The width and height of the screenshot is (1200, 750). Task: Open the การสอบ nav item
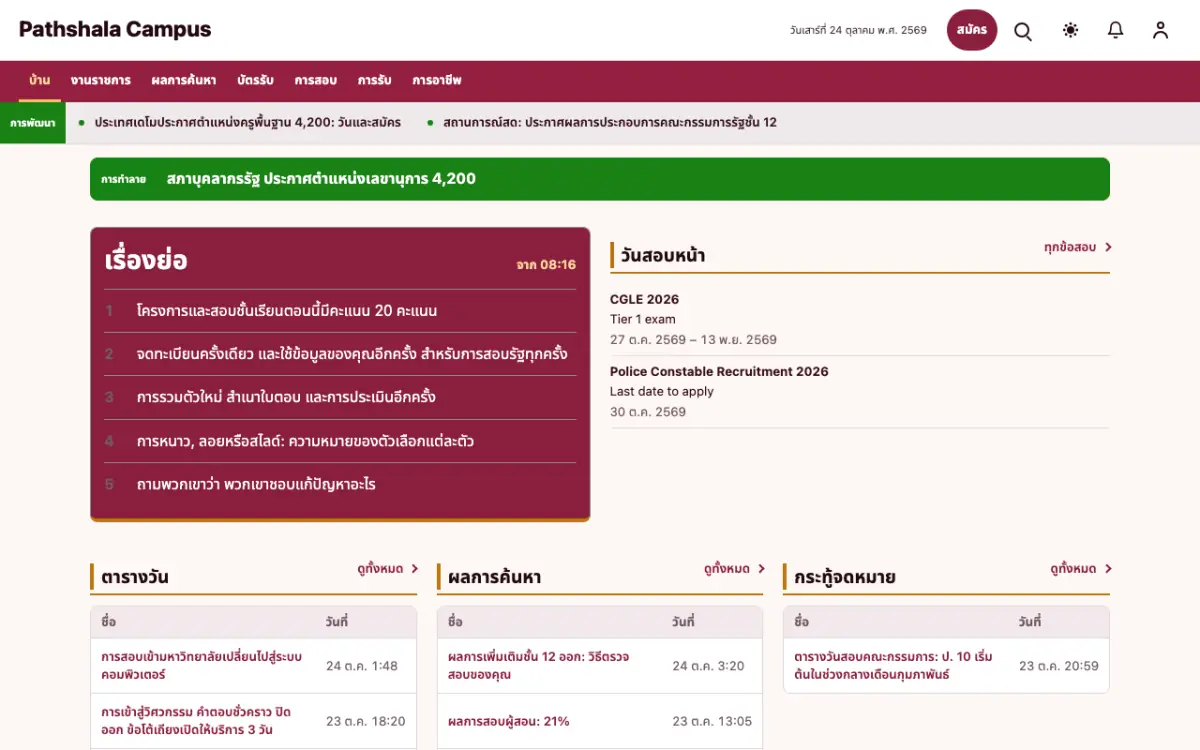[x=315, y=80]
